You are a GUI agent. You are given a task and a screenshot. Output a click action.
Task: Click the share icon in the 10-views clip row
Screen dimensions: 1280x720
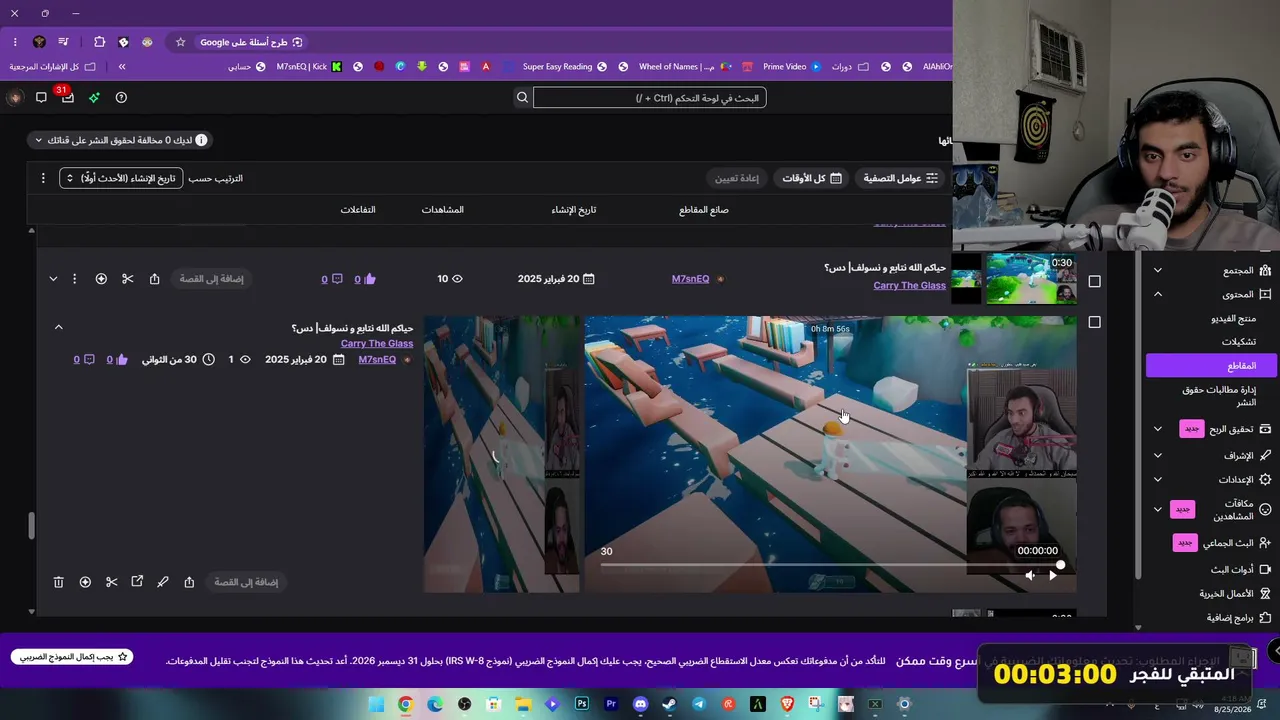click(x=154, y=279)
